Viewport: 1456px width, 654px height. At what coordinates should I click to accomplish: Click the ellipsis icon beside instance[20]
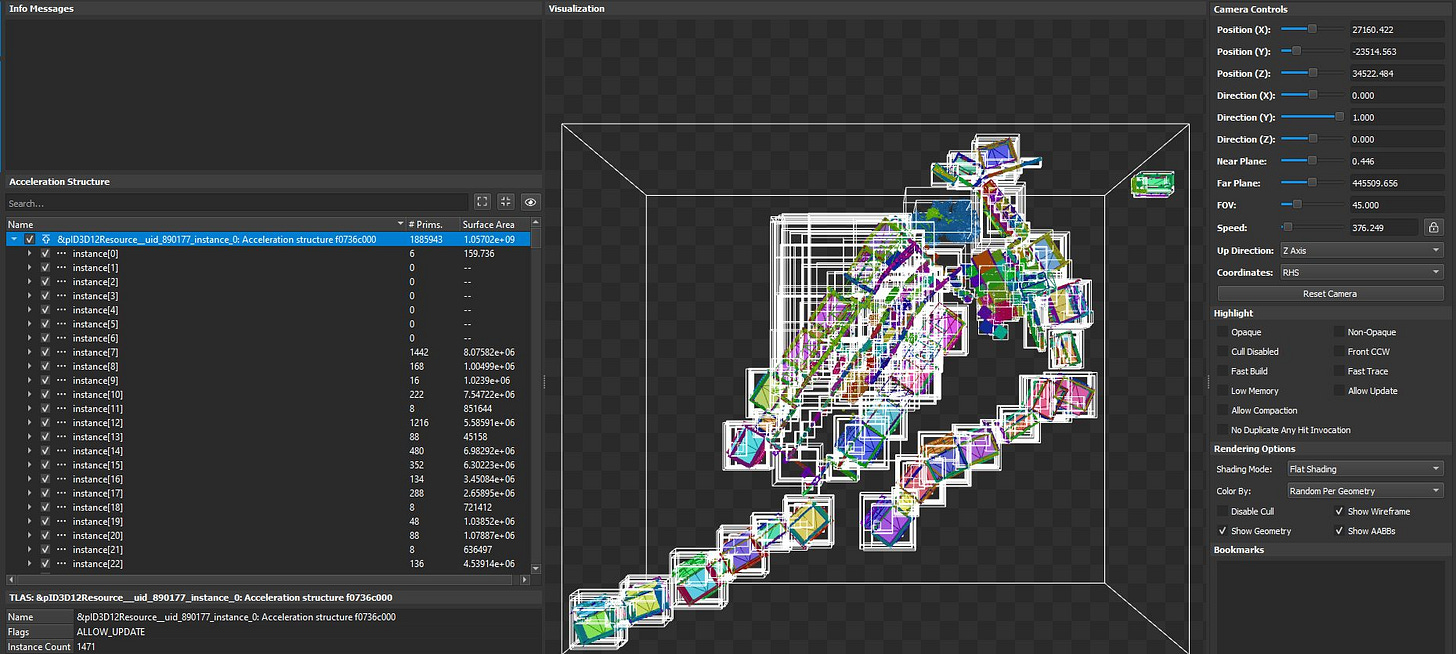(x=61, y=535)
